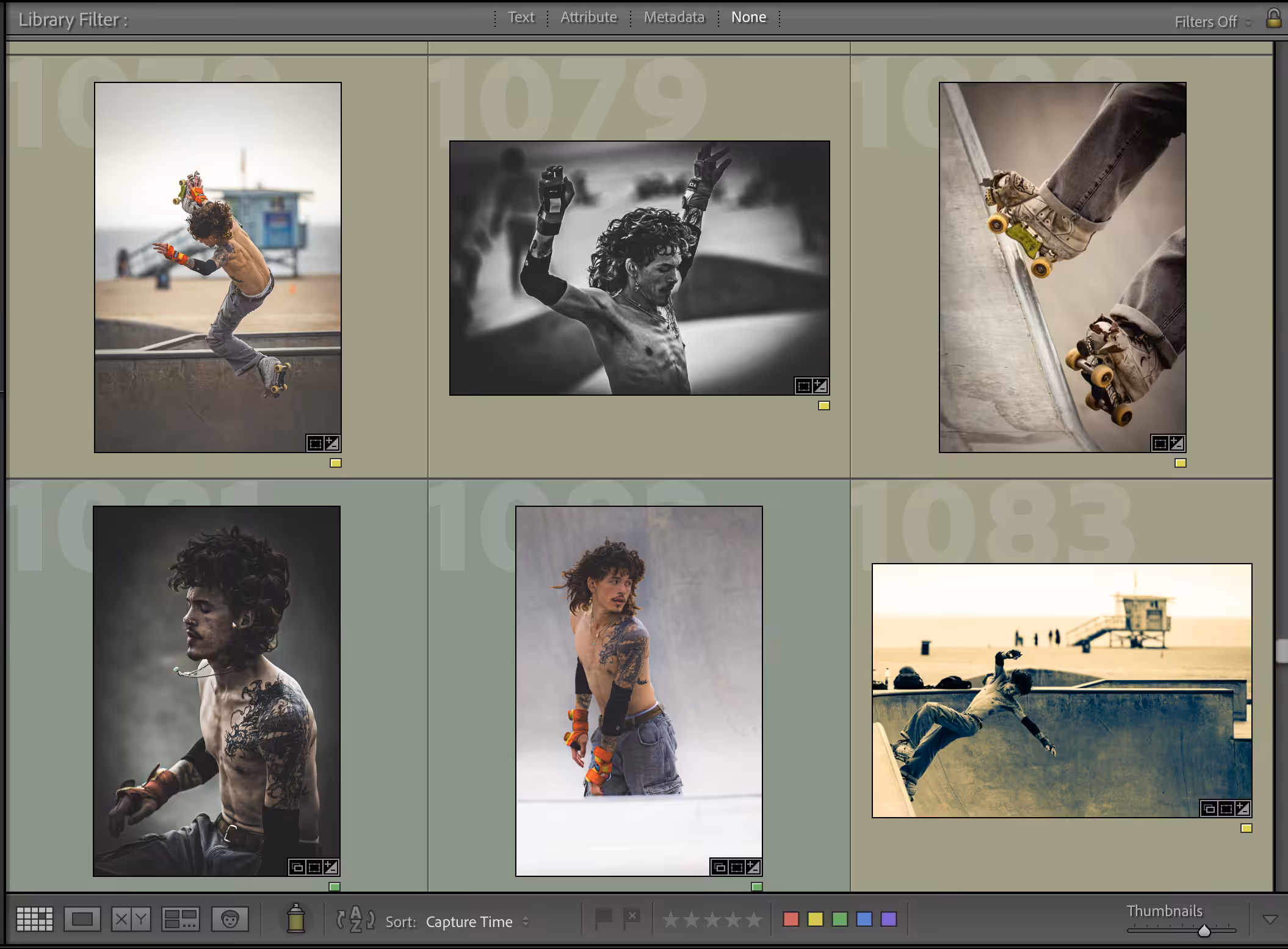1288x949 pixels.
Task: Set rating to five stars
Action: pos(754,919)
